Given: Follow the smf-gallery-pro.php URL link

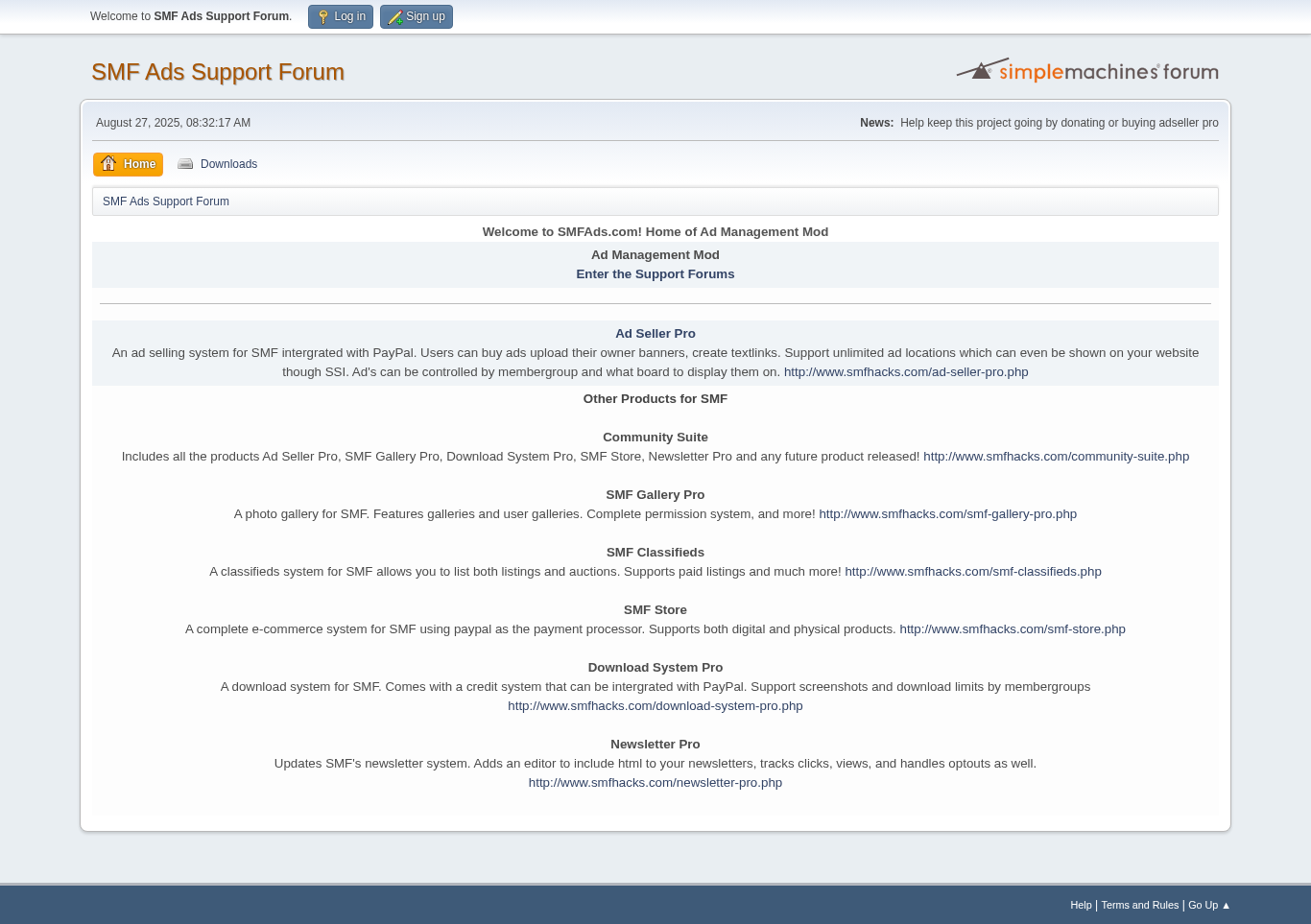Looking at the screenshot, I should tap(947, 514).
